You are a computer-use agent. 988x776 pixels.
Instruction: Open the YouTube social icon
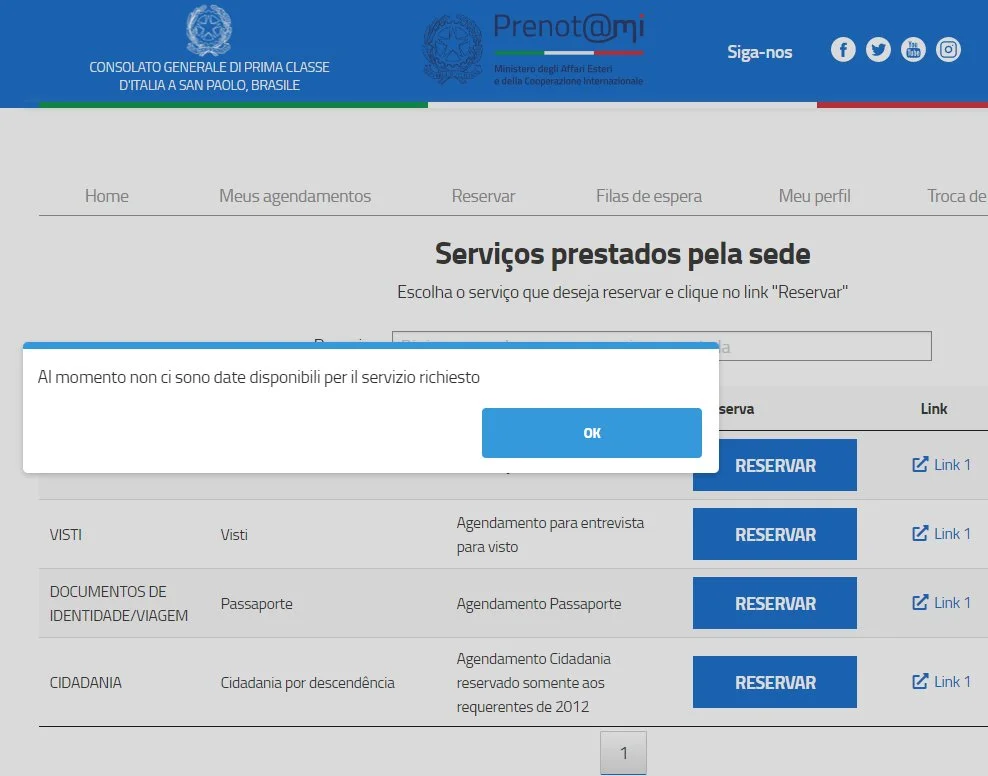(x=913, y=50)
